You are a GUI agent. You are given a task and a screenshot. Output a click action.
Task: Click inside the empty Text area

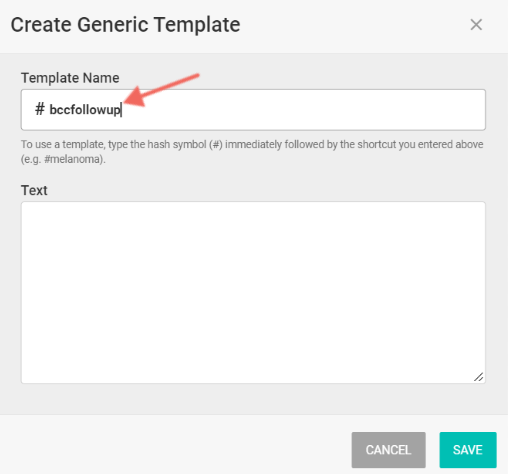(x=253, y=292)
